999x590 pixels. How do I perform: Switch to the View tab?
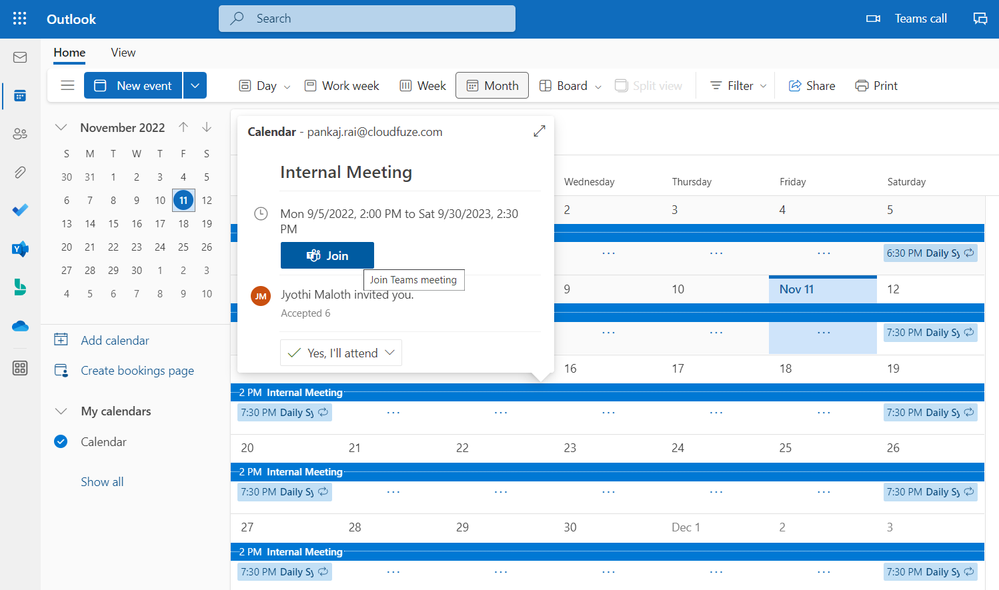tap(123, 53)
